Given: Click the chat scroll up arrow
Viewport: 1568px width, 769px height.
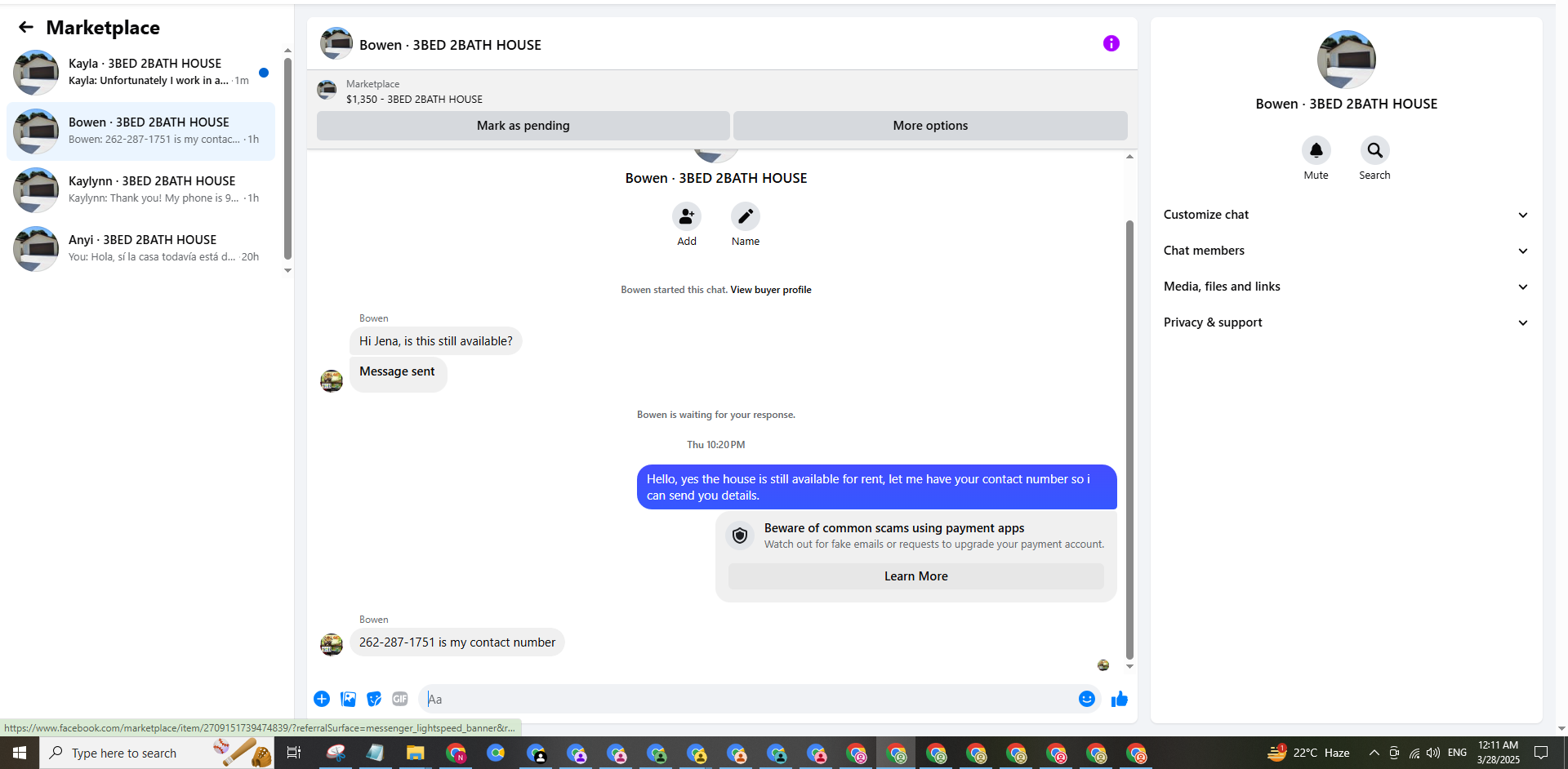Looking at the screenshot, I should coord(1129,156).
